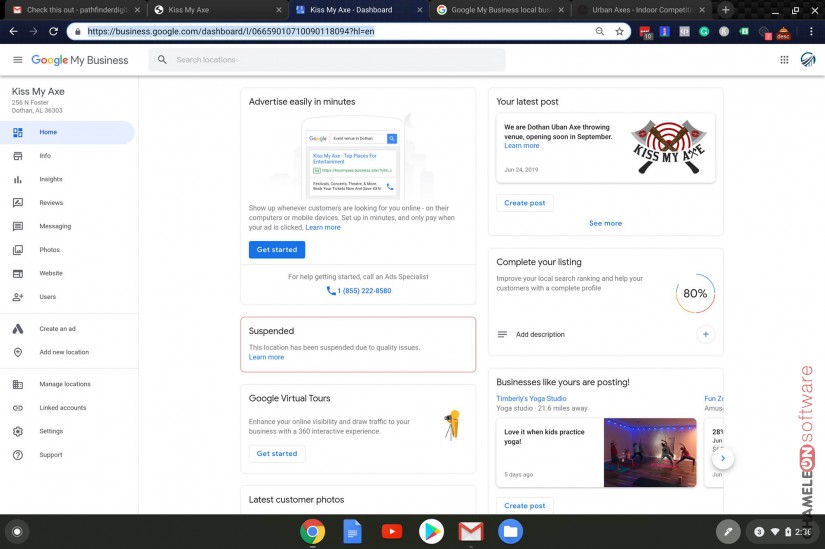Click the Insights bar chart icon

(x=18, y=179)
